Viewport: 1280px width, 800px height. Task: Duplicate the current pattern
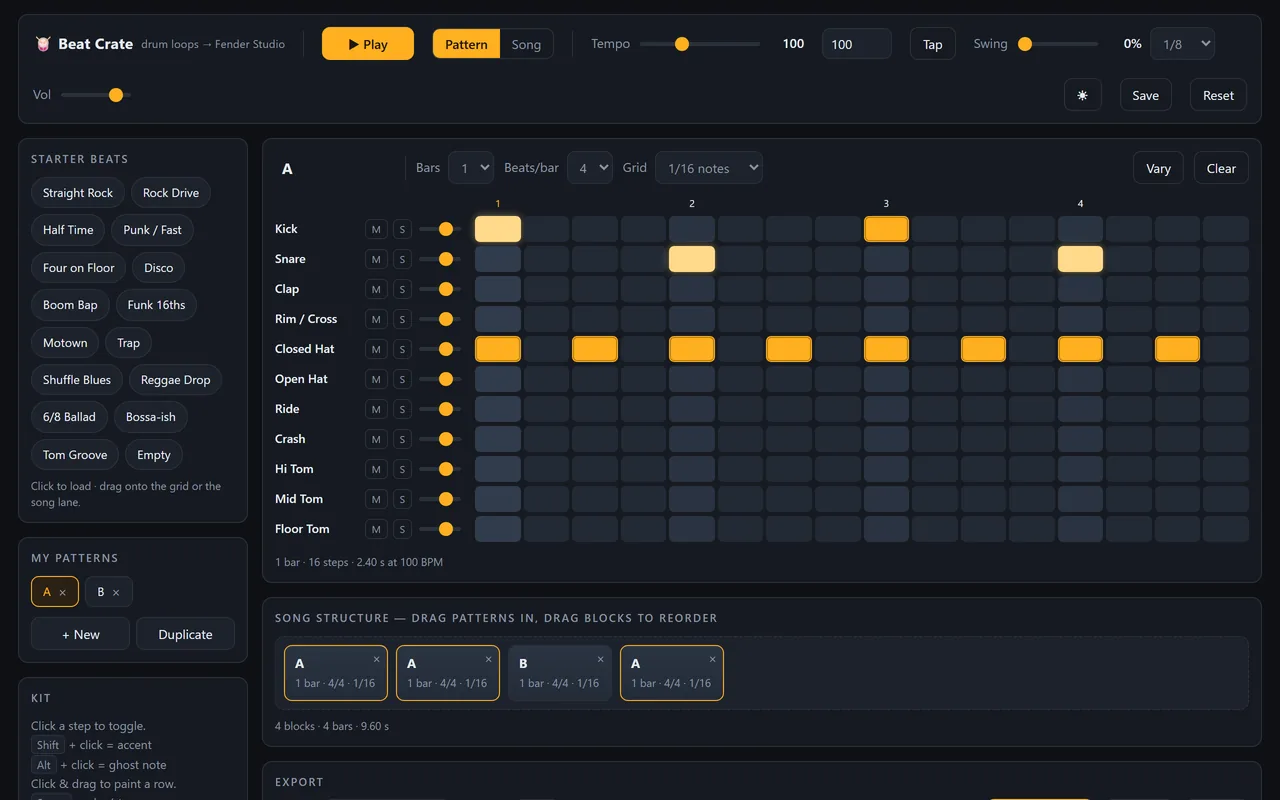pyautogui.click(x=186, y=634)
